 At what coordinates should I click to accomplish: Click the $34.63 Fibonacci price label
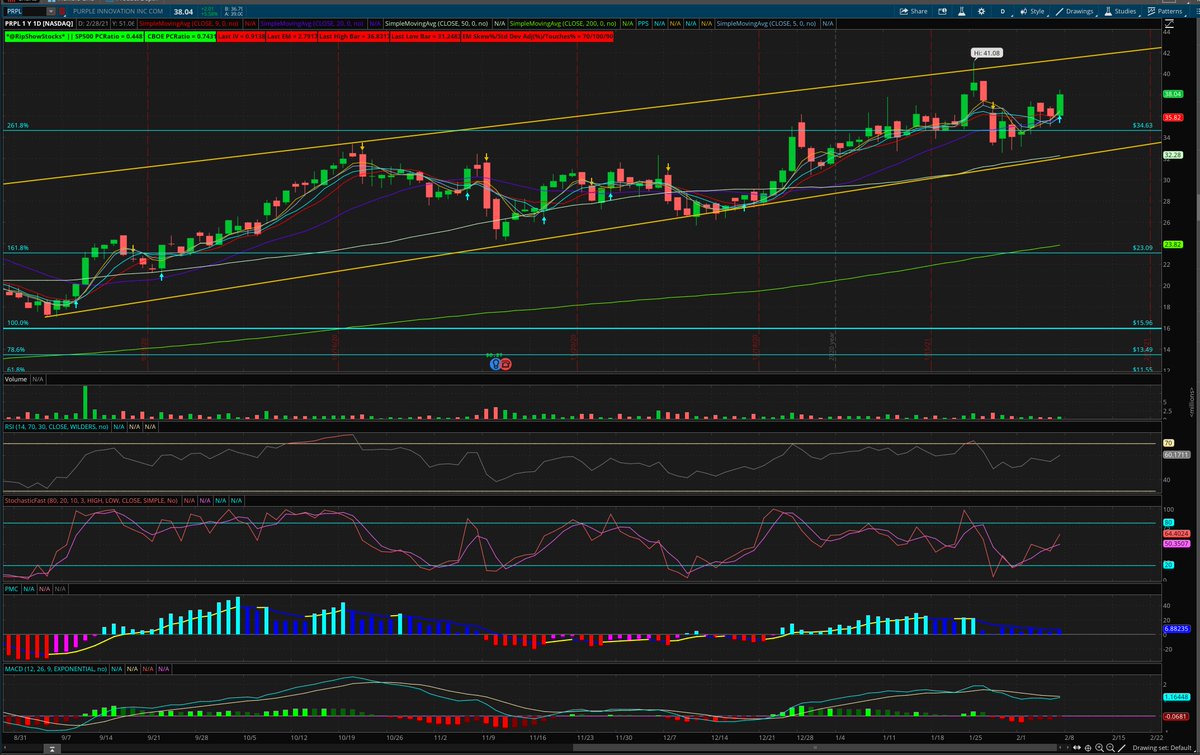[x=1144, y=126]
